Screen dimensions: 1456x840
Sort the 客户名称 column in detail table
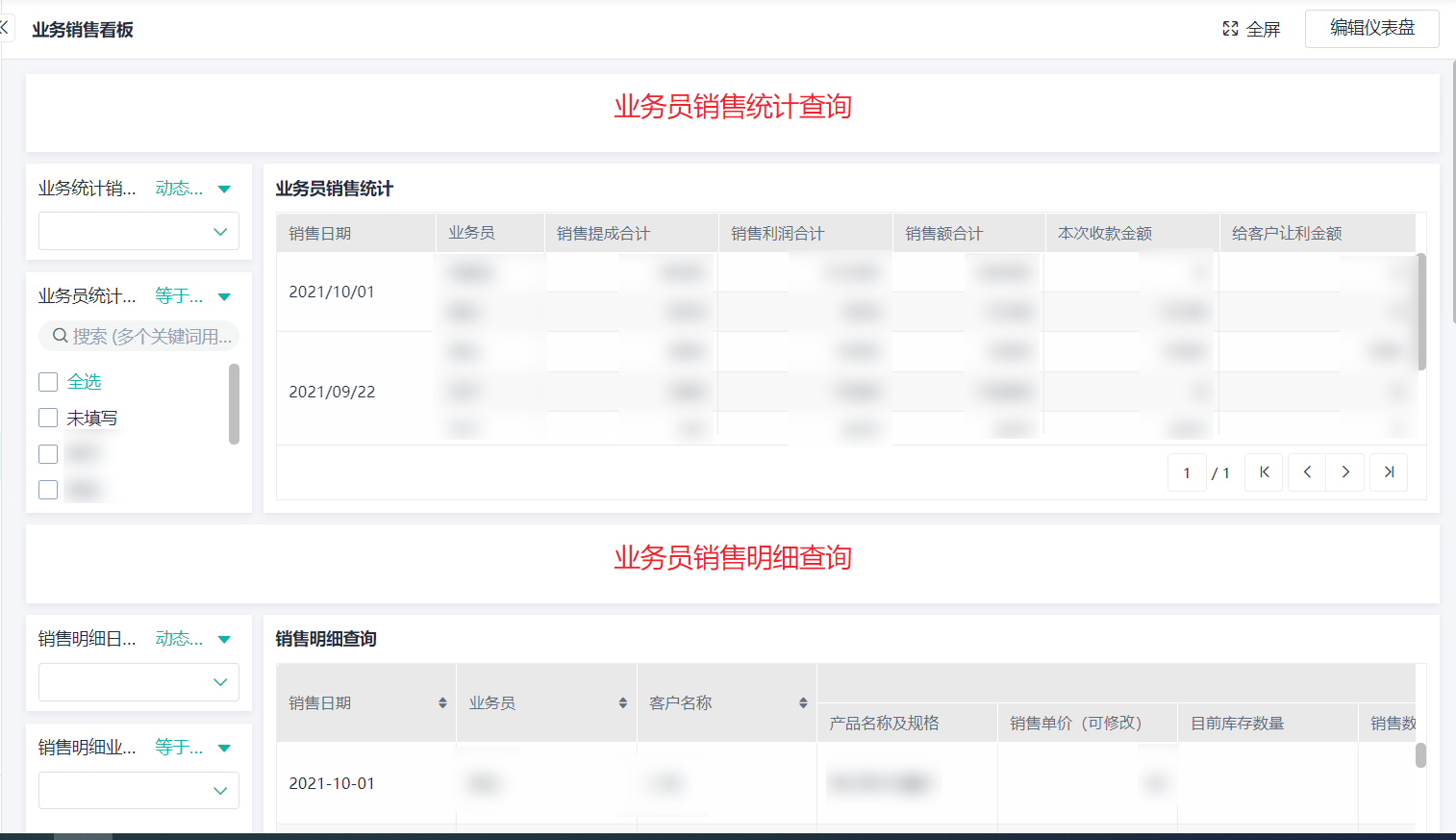[x=803, y=703]
